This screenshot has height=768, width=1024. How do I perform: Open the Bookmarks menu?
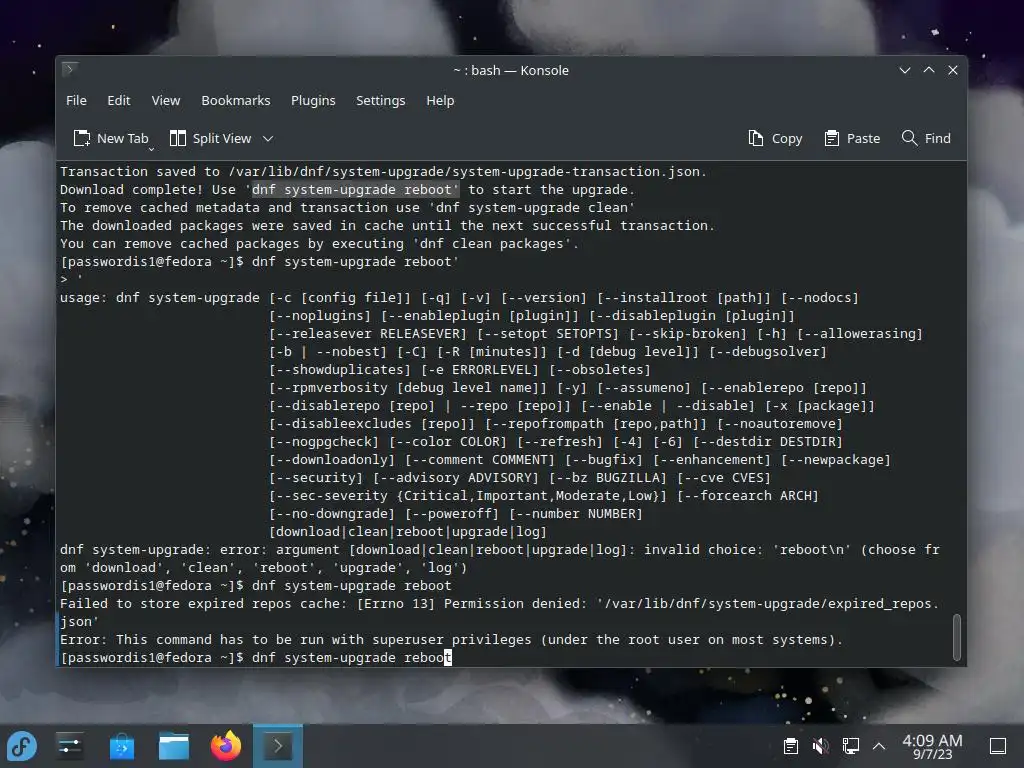(x=235, y=101)
